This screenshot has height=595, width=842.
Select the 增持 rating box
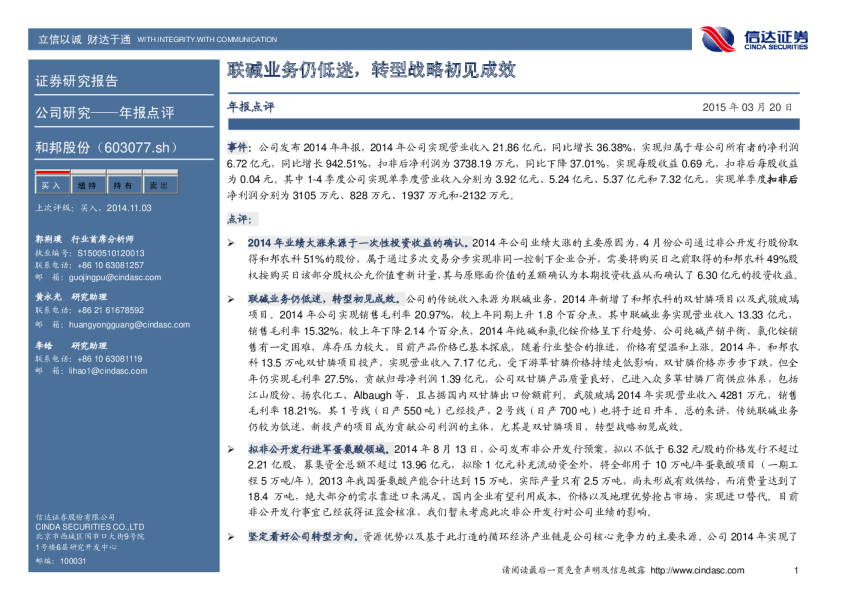[87, 185]
